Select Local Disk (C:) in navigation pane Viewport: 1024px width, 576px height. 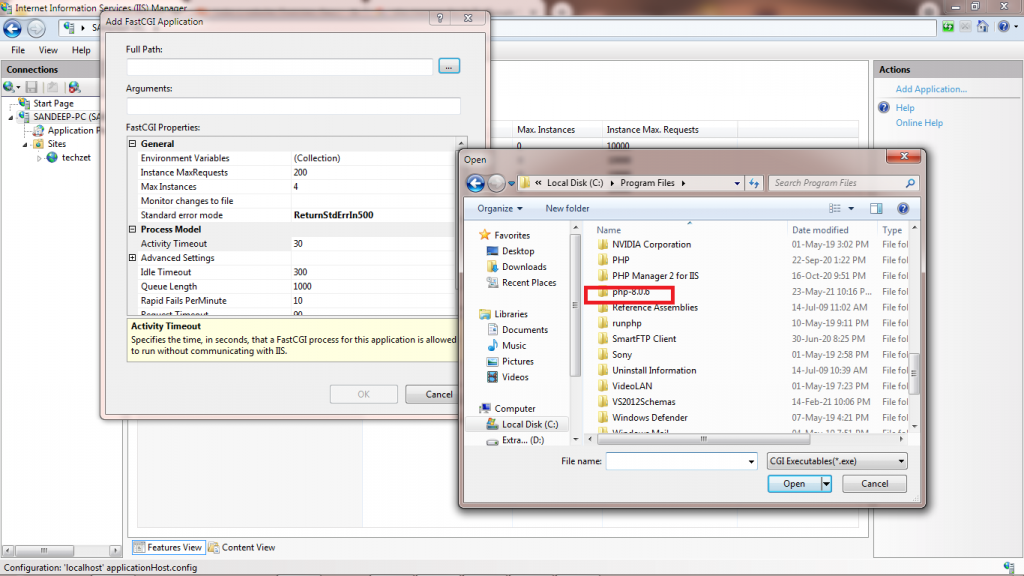tap(529, 424)
